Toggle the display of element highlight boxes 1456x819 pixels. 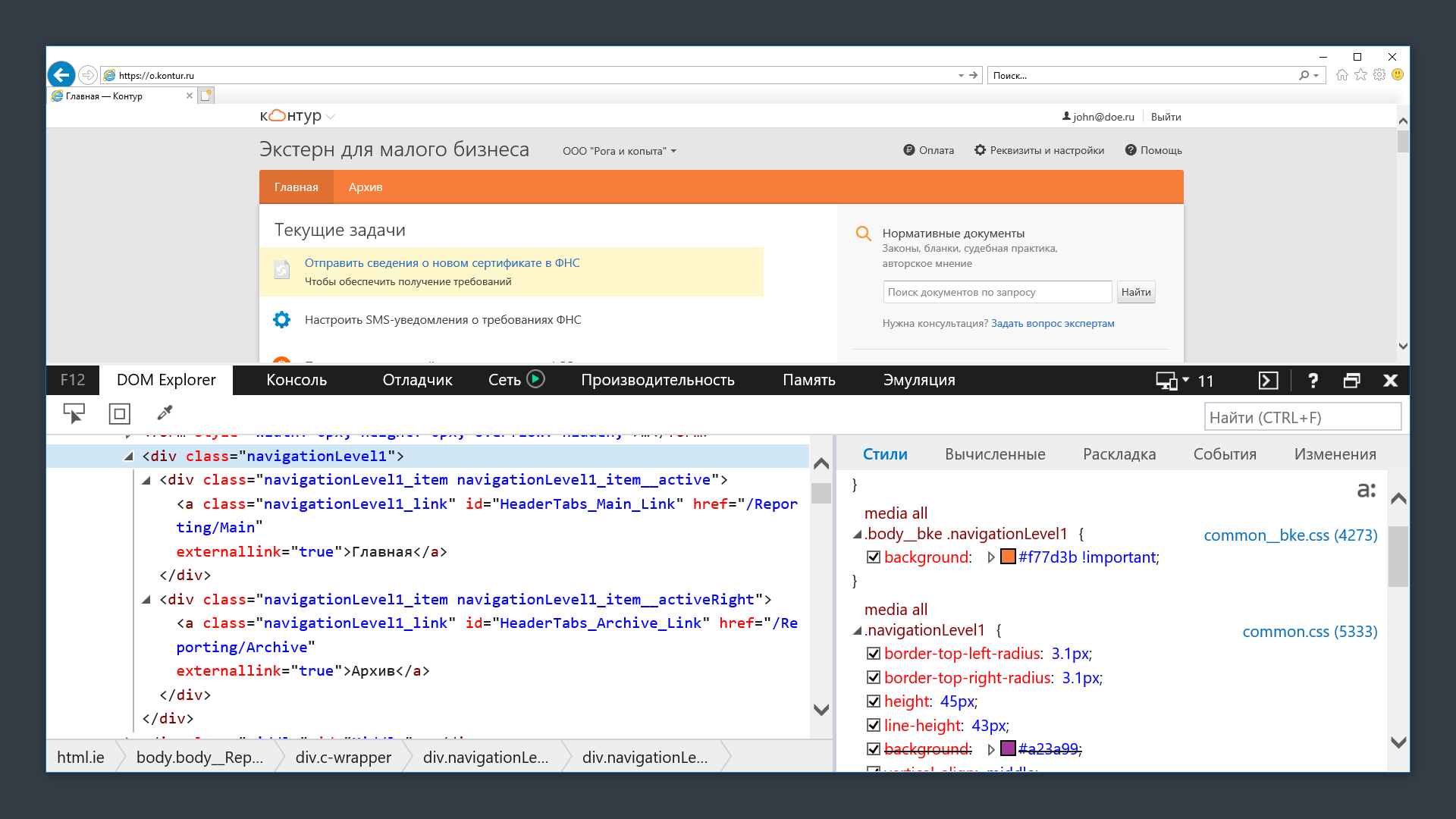tap(119, 413)
